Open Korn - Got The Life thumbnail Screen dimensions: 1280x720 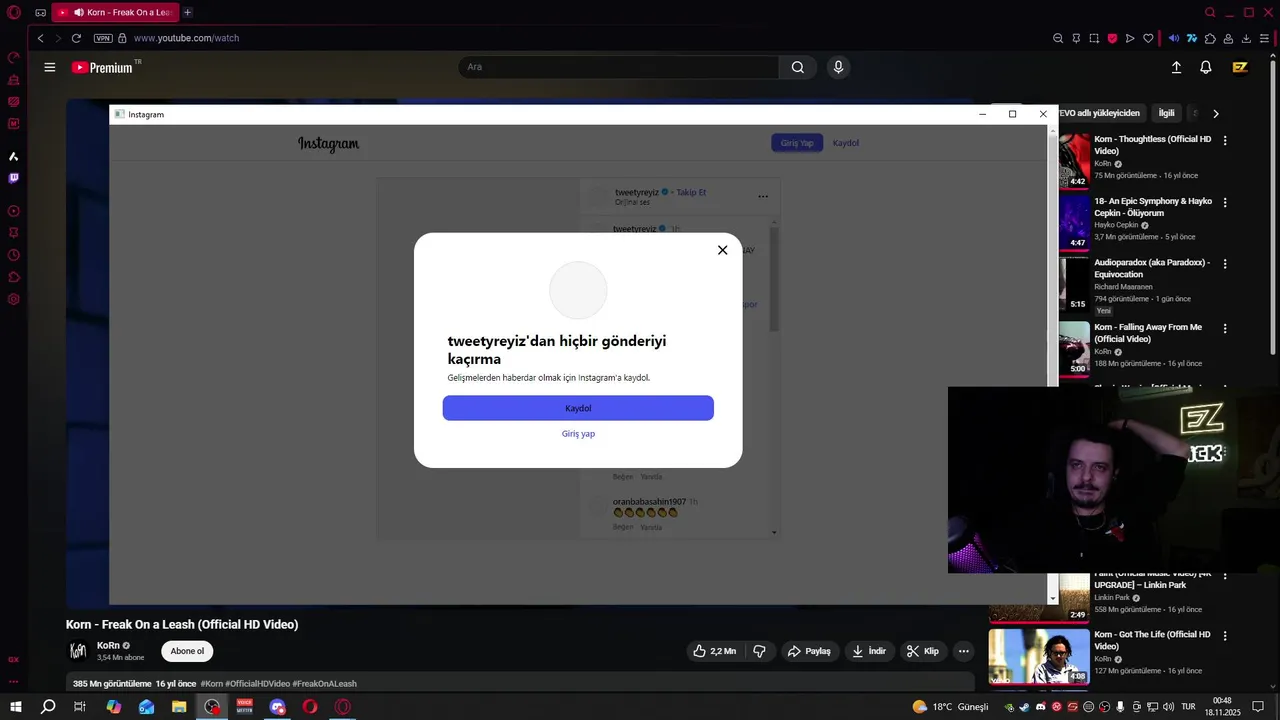click(1039, 656)
